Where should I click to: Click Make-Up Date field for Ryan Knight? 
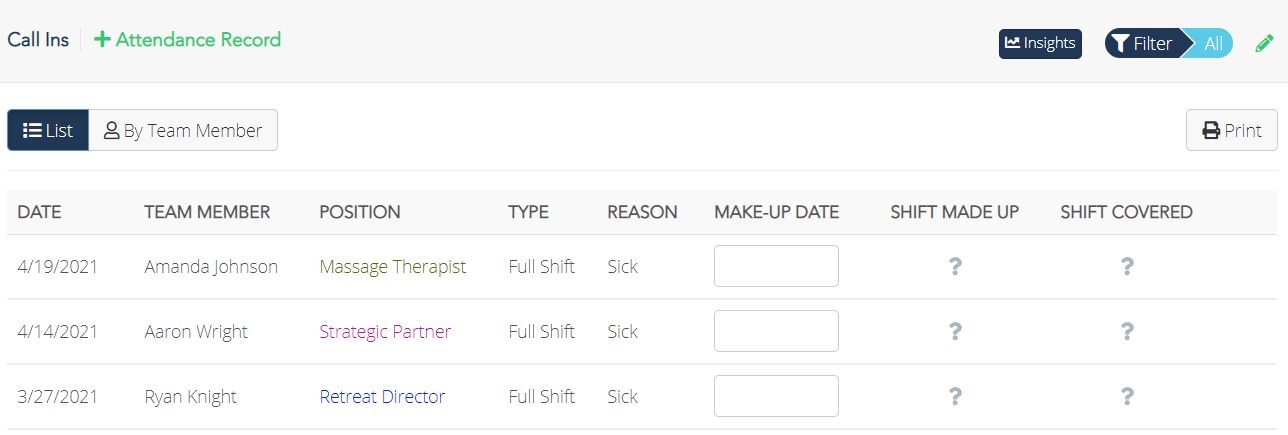(x=776, y=397)
